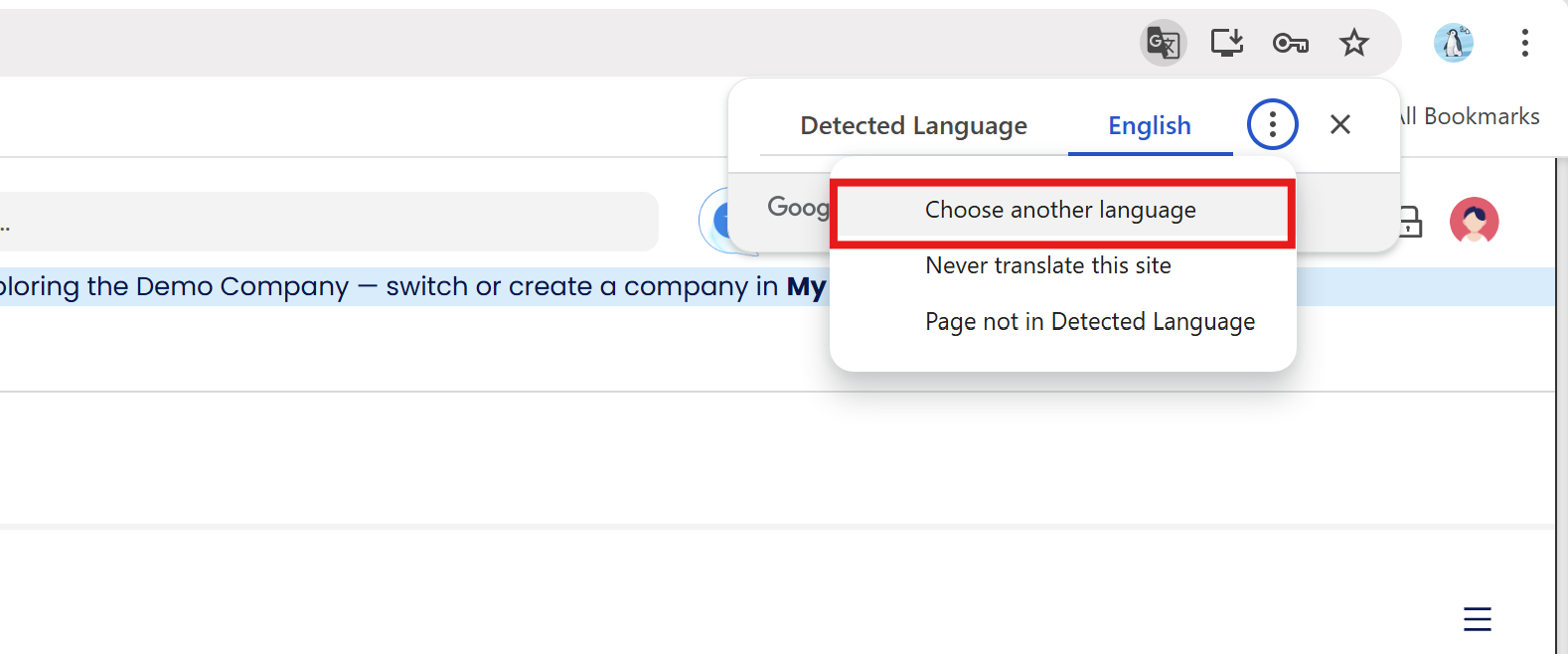Open the All Bookmarks folder
1568x654 pixels.
(1471, 117)
